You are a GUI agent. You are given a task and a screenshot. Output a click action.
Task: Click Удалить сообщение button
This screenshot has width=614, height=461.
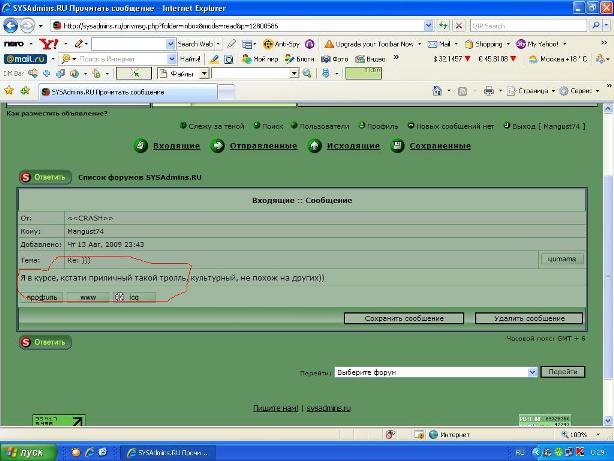pyautogui.click(x=529, y=318)
